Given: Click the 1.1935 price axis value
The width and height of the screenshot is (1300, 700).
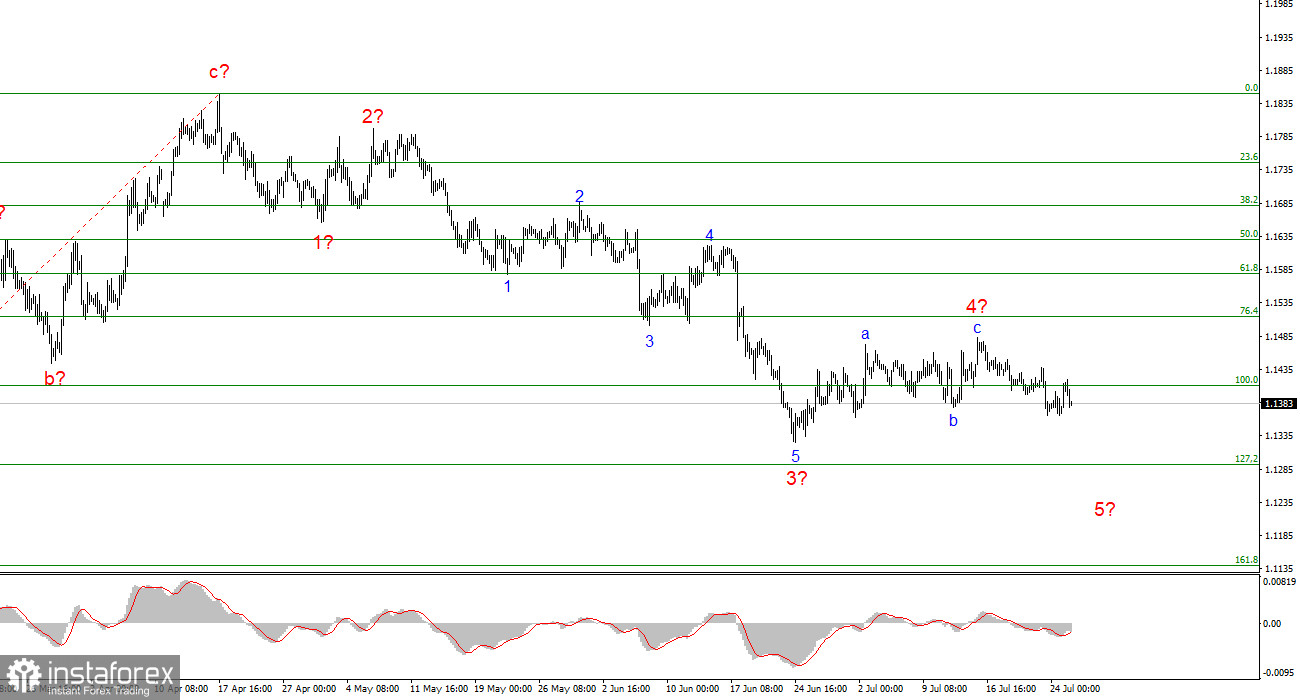Looking at the screenshot, I should point(1279,38).
